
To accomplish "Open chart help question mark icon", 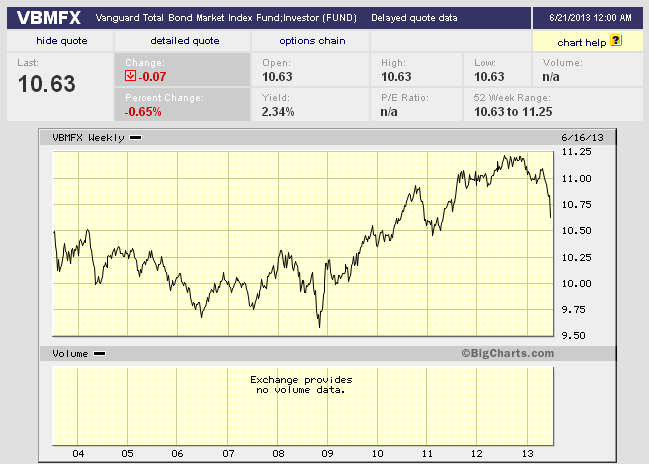I will coord(616,41).
